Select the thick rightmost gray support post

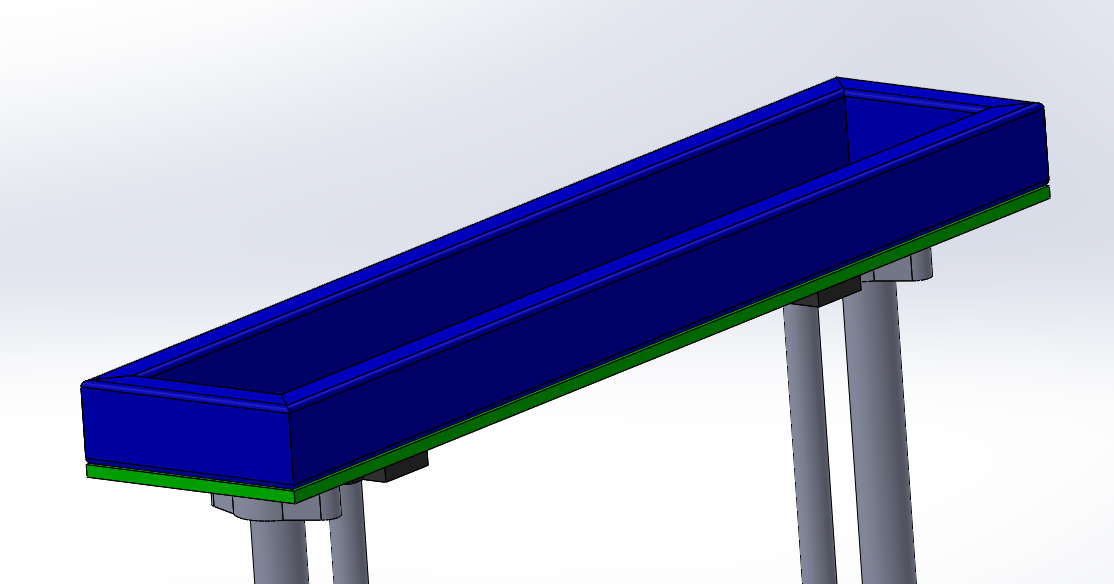point(880,440)
